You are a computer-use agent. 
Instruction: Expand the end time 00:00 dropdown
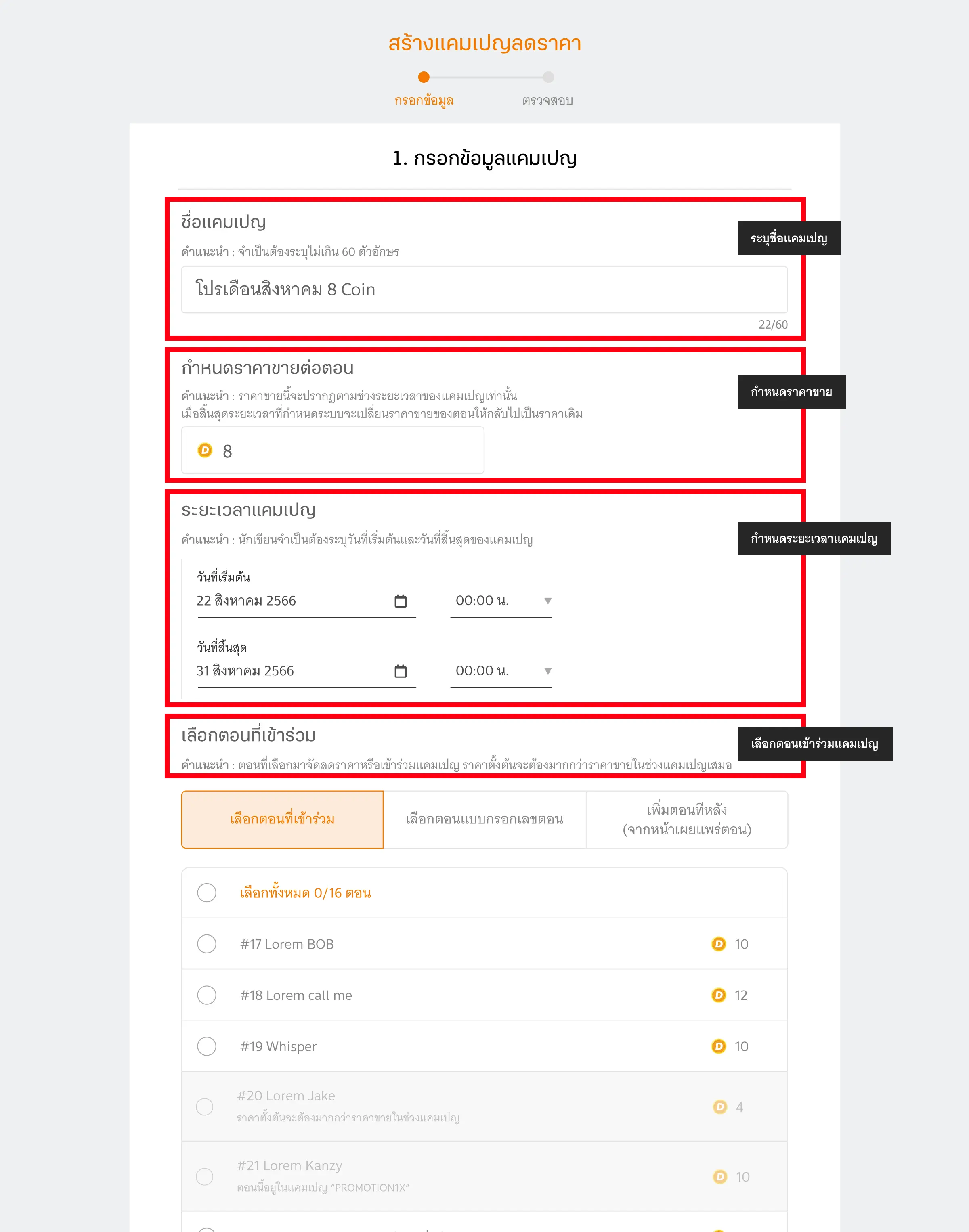click(x=501, y=672)
